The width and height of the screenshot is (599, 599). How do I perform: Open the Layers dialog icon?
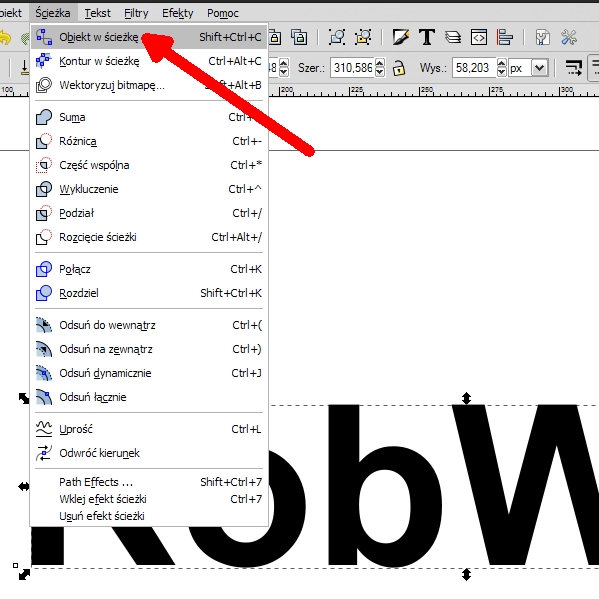pyautogui.click(x=453, y=37)
